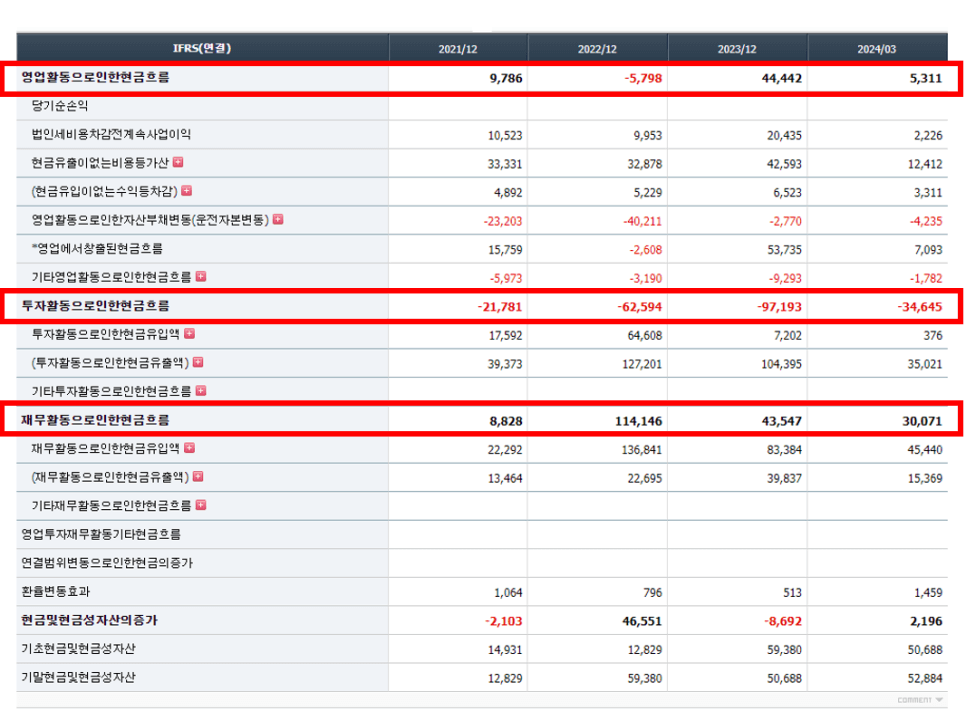The width and height of the screenshot is (966, 711).
Task: Click the 2021/12 column header
Action: [x=458, y=49]
